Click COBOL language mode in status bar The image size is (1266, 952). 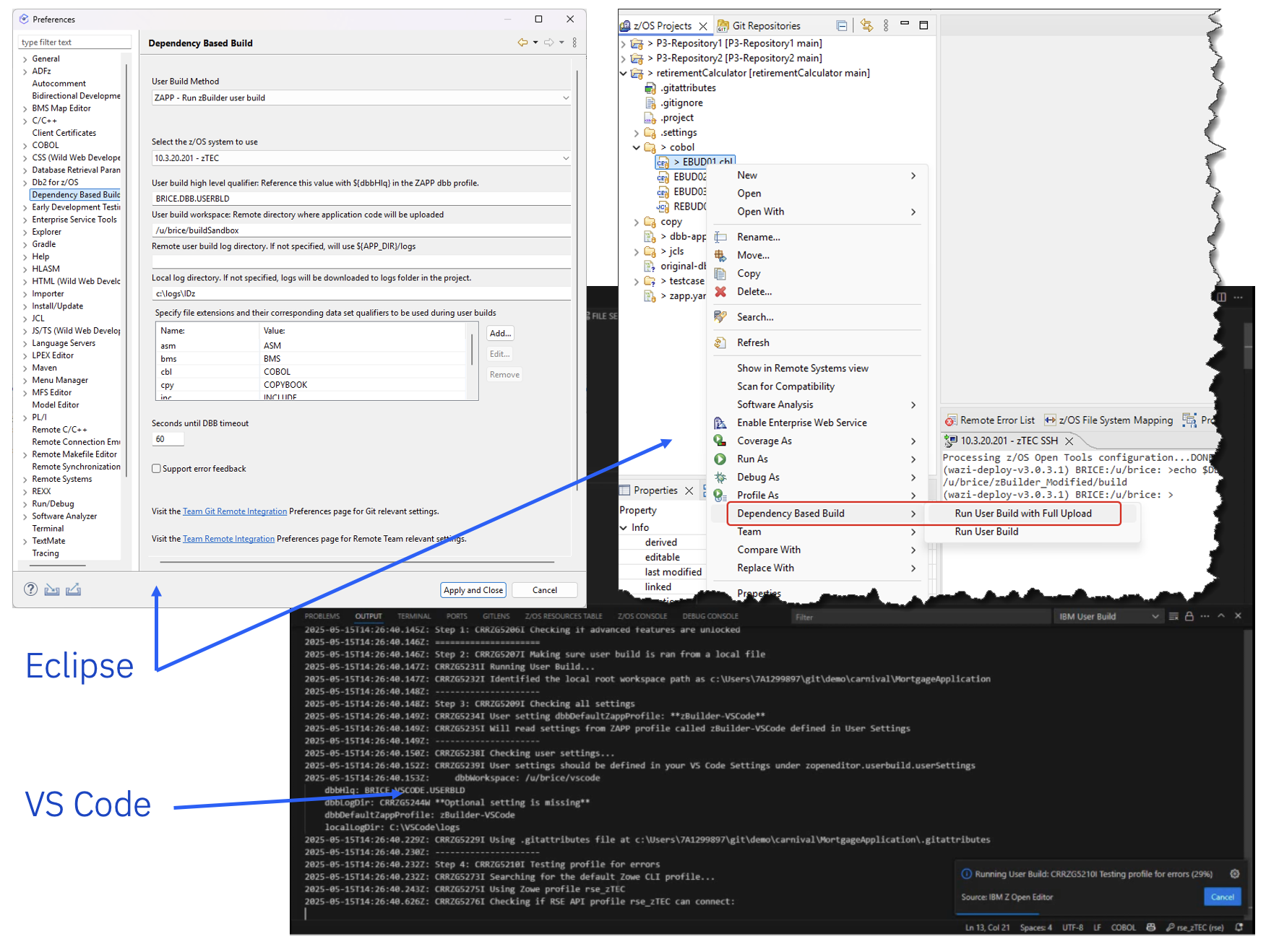[1124, 927]
